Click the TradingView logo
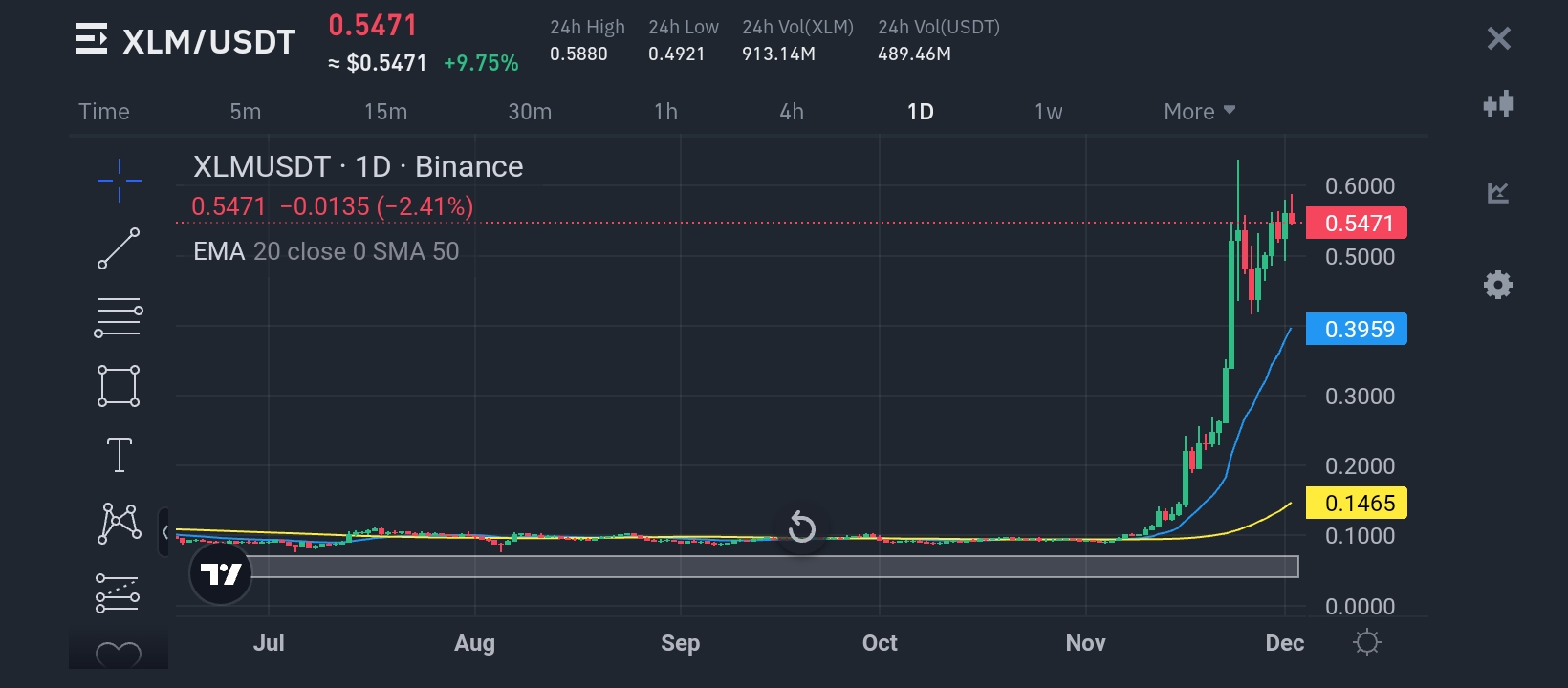Image resolution: width=1568 pixels, height=688 pixels. (x=221, y=573)
